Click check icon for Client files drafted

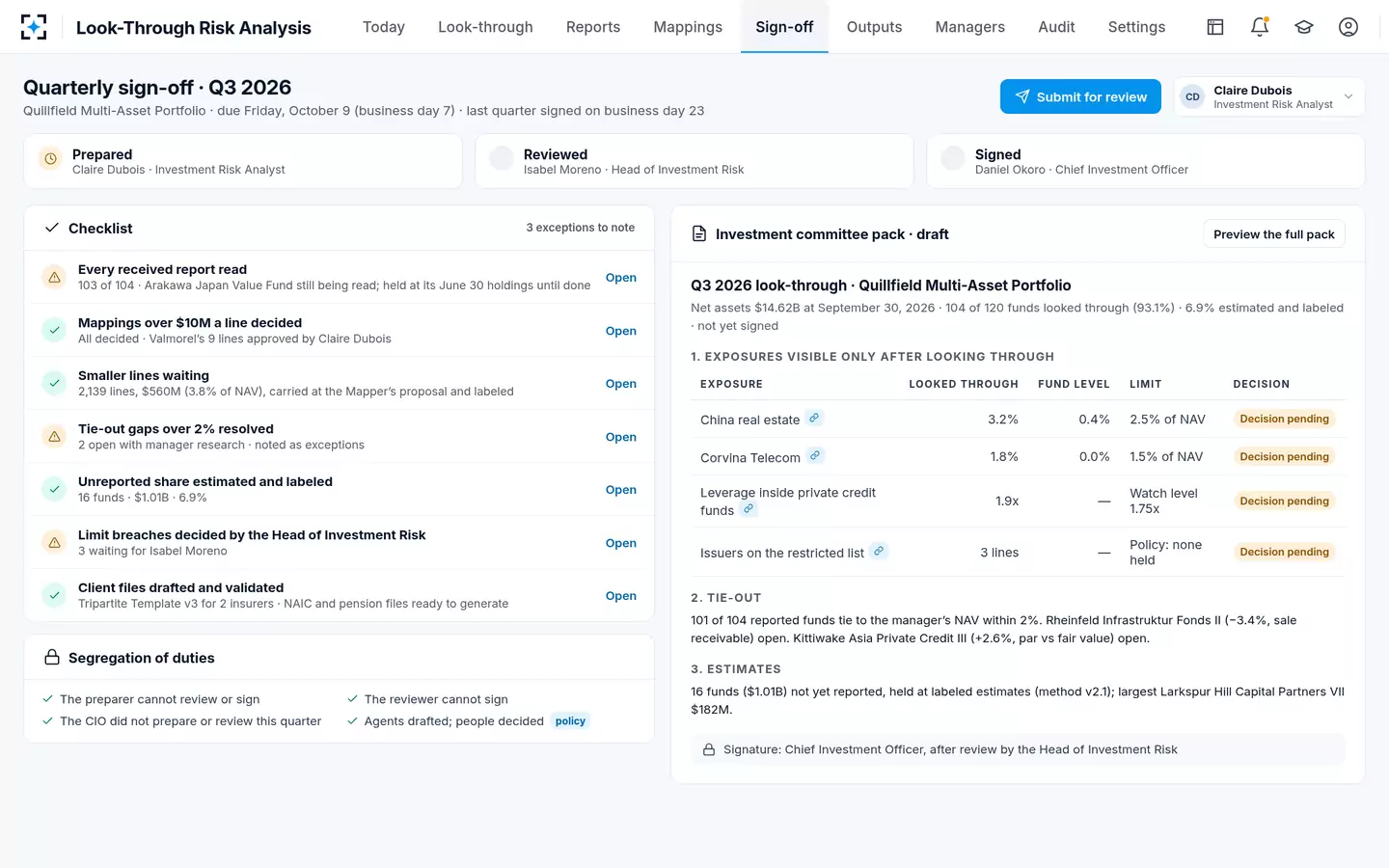tap(54, 595)
